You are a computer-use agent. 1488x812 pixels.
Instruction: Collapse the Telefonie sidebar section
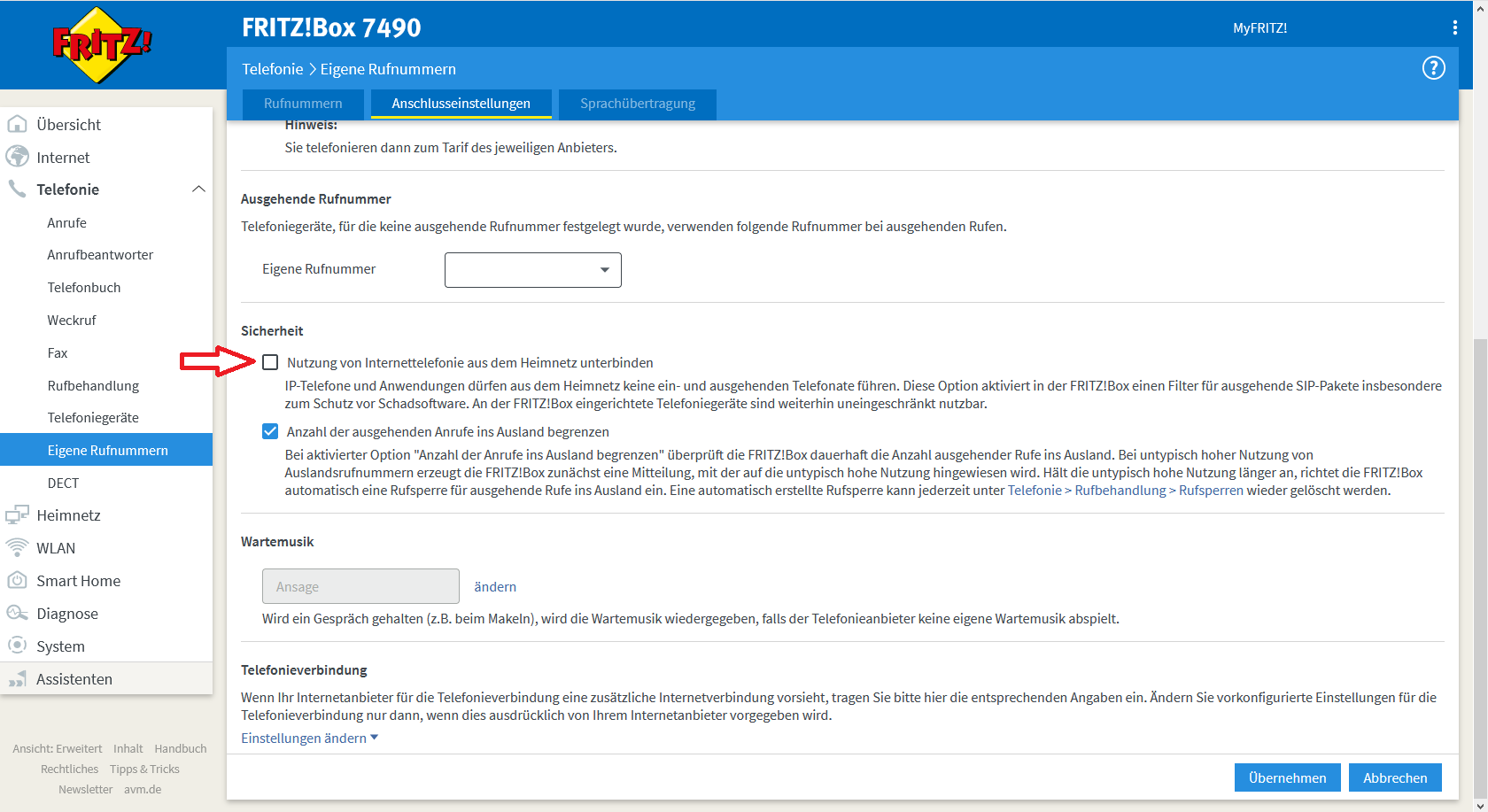tap(198, 189)
